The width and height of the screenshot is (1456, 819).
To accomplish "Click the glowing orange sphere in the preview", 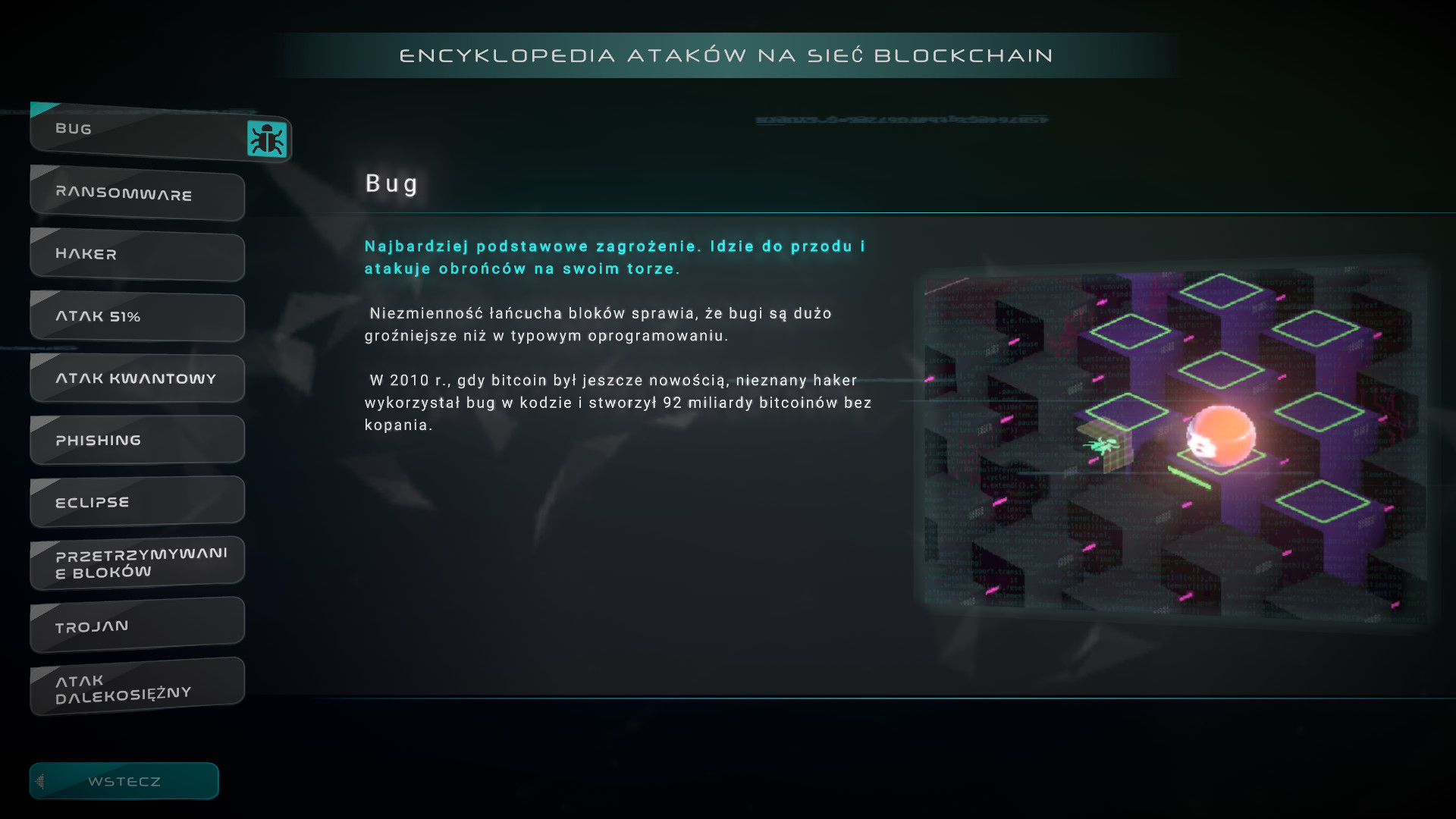I will 1220,435.
